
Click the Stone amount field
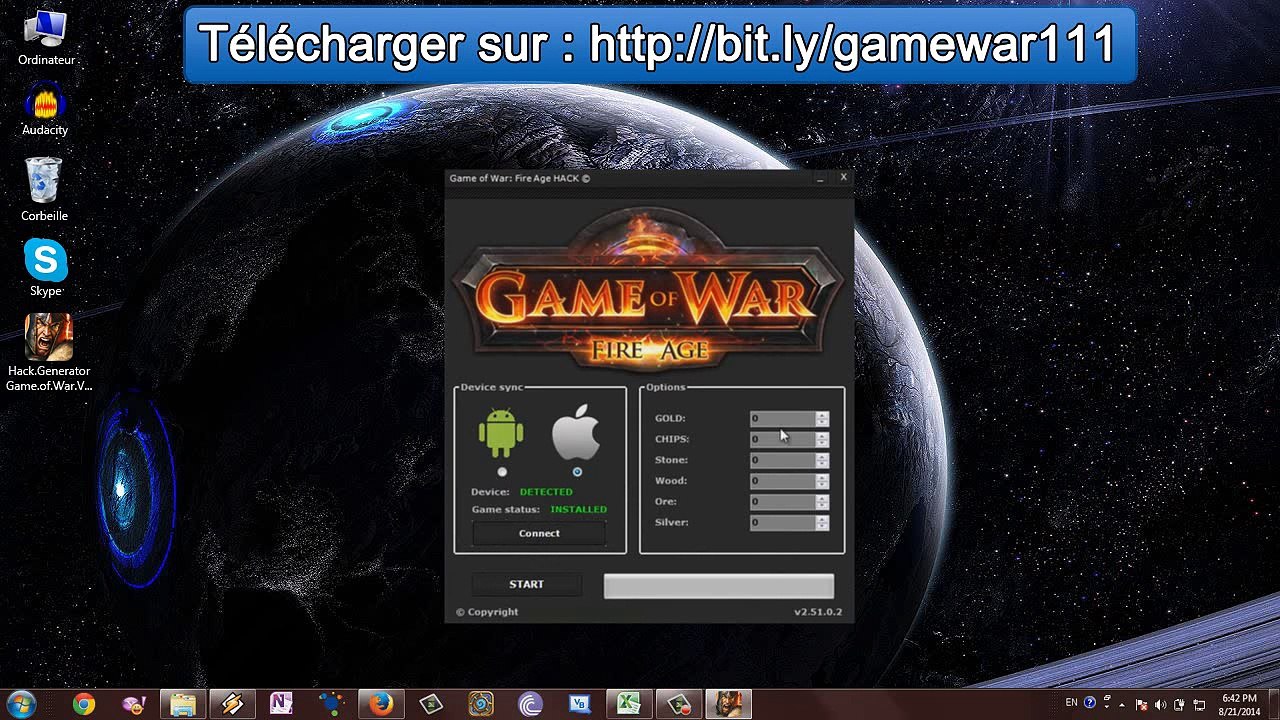[782, 460]
